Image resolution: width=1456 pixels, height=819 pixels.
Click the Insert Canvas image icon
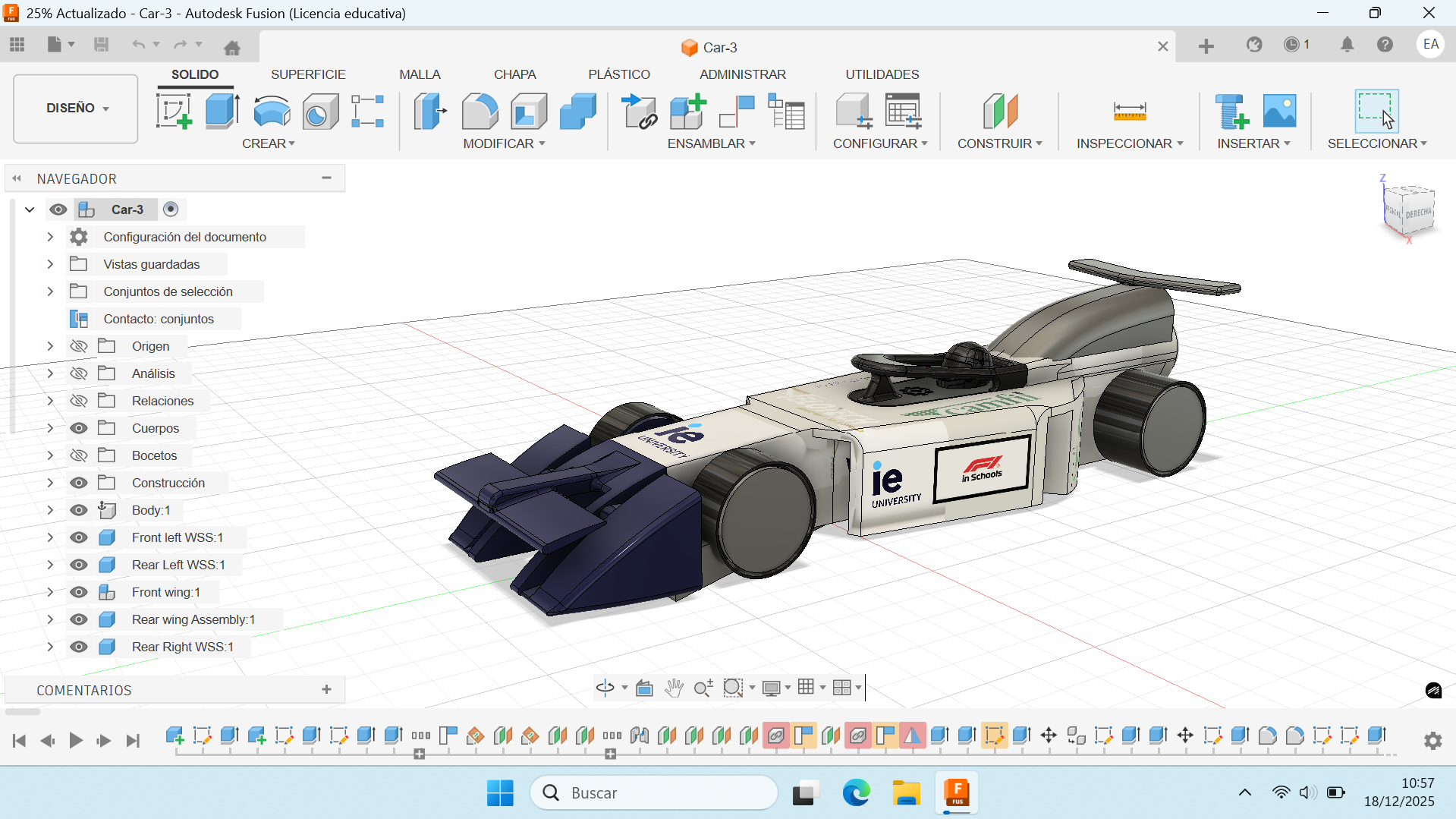(1279, 112)
